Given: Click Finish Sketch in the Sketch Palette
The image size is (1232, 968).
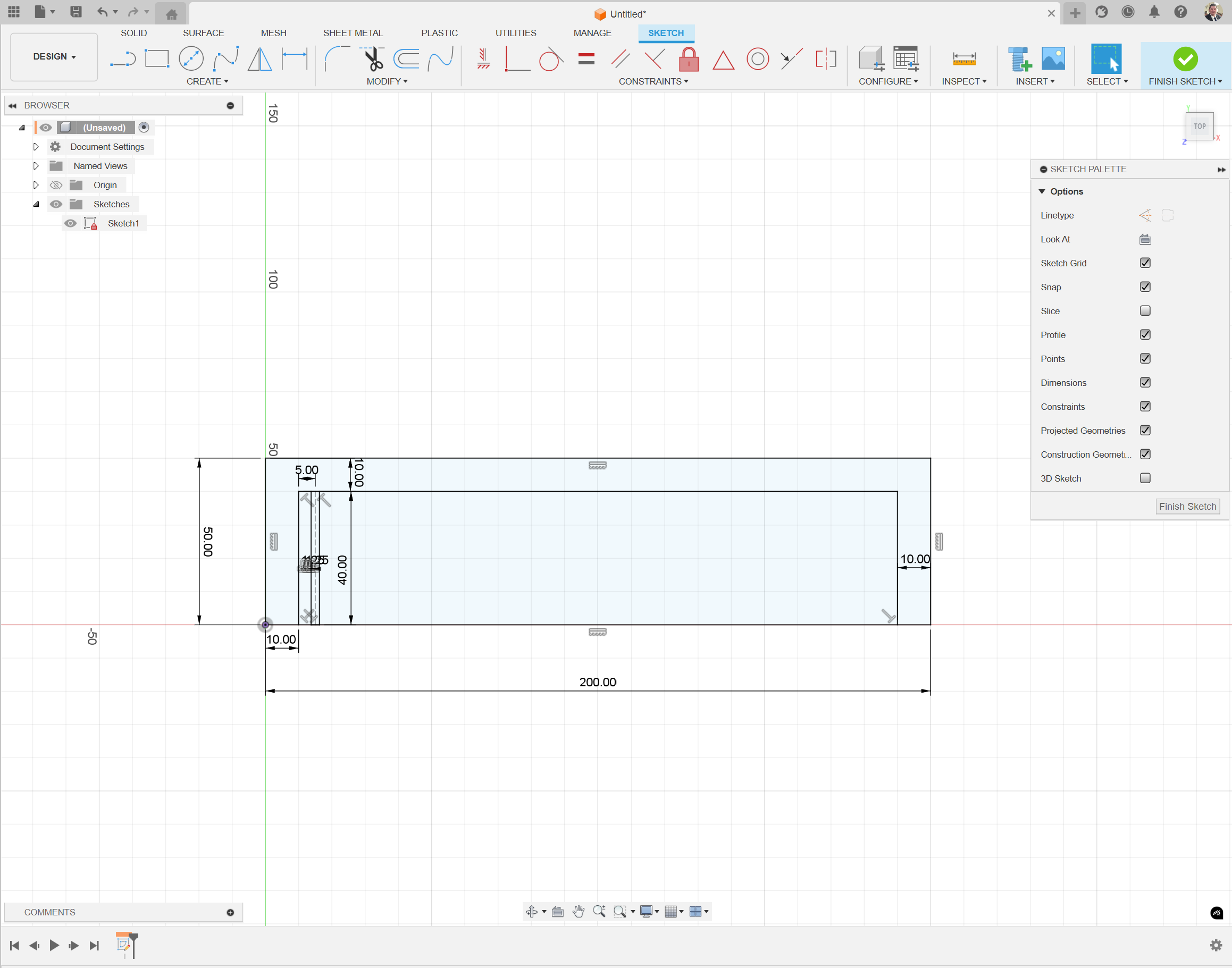Looking at the screenshot, I should pos(1187,506).
